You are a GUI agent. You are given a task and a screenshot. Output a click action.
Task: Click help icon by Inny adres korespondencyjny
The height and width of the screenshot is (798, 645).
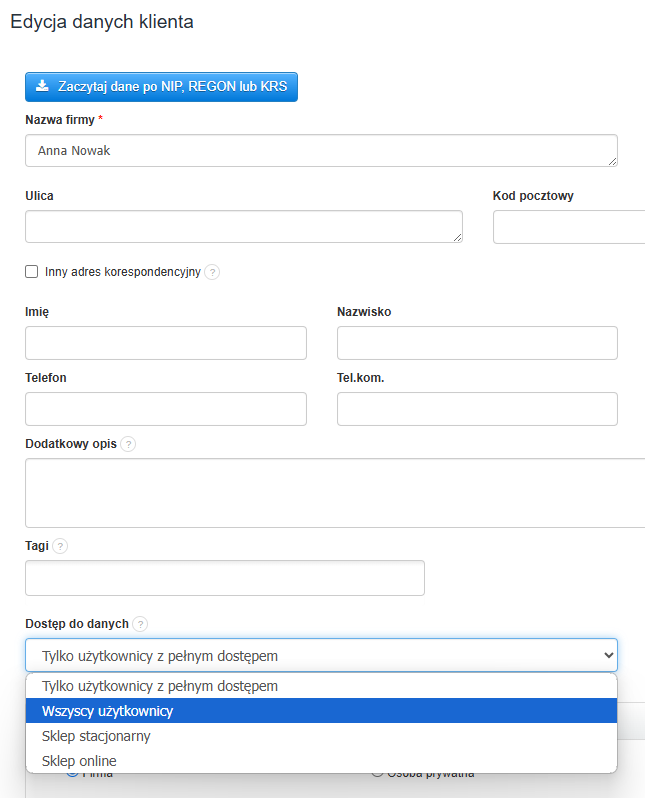[212, 272]
